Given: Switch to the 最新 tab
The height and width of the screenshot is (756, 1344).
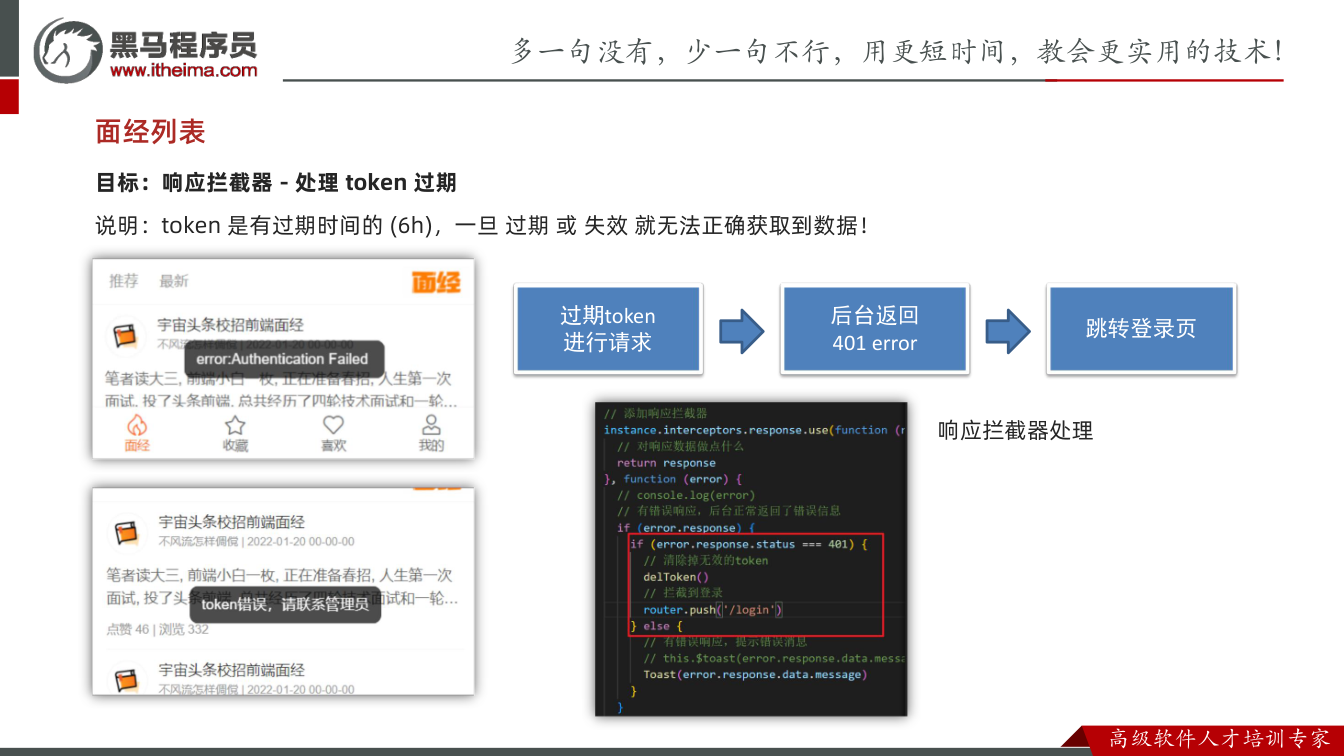Looking at the screenshot, I should point(174,281).
